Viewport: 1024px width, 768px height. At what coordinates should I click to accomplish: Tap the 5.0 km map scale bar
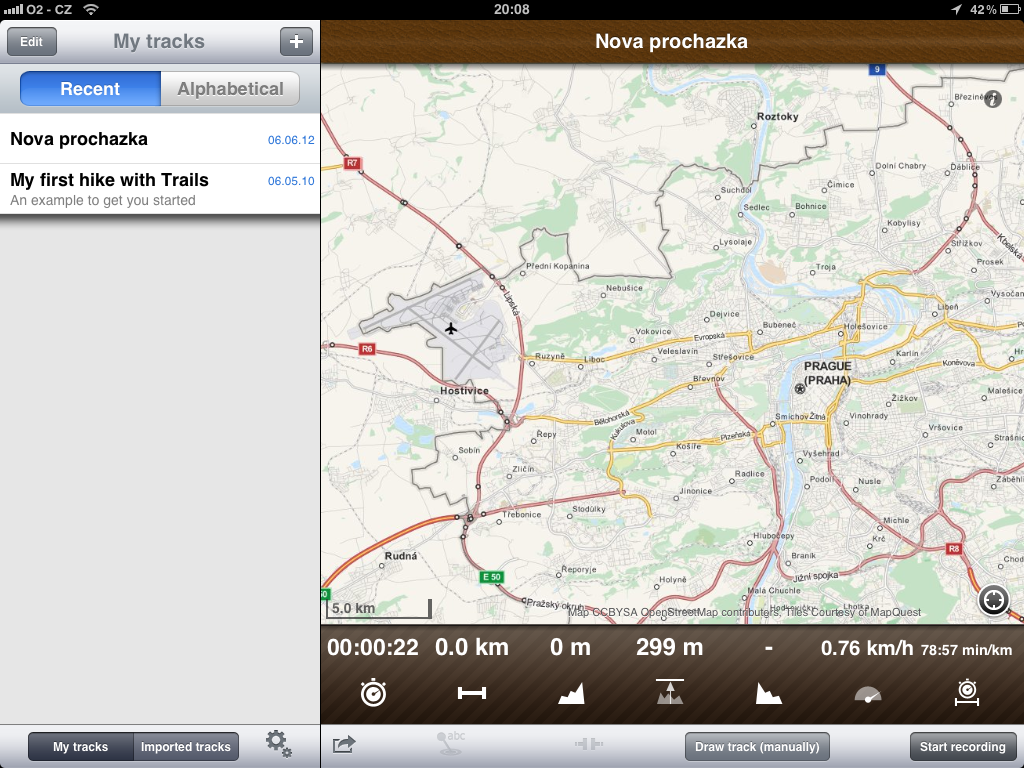(379, 609)
